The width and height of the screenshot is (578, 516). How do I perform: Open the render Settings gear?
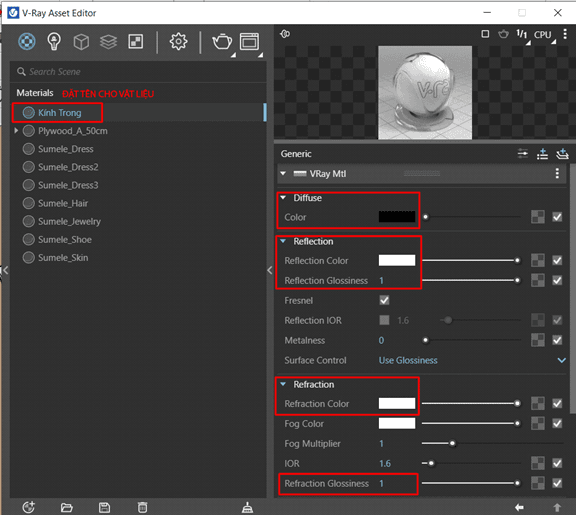[178, 42]
